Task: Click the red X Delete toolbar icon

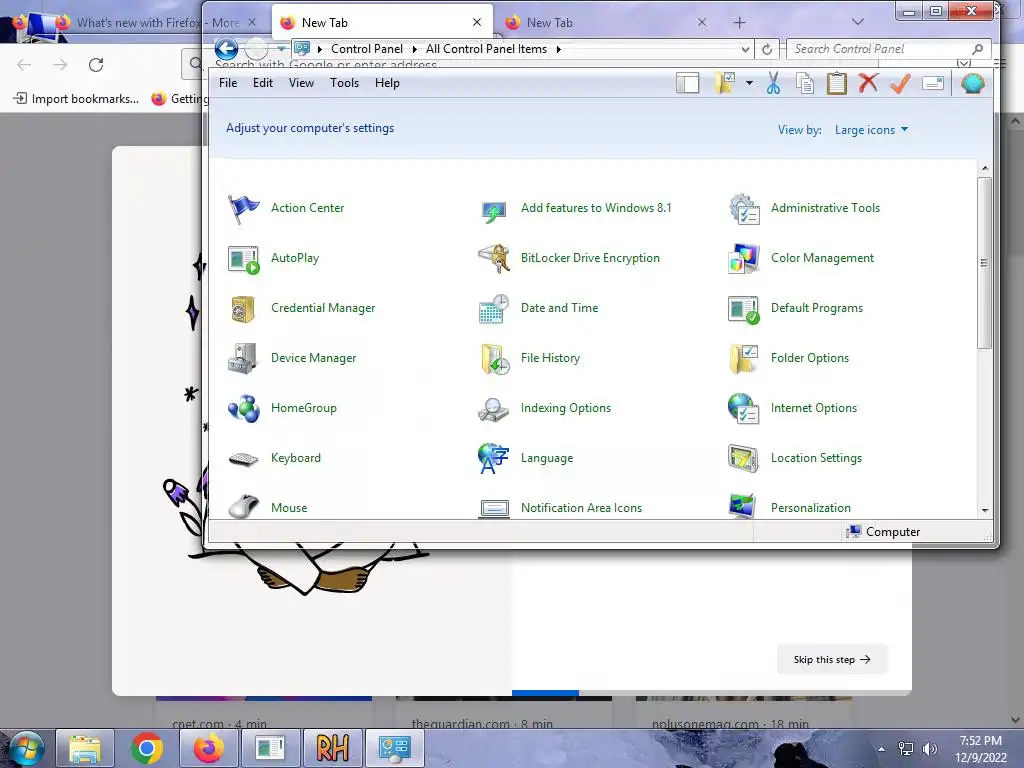Action: pyautogui.click(x=868, y=83)
